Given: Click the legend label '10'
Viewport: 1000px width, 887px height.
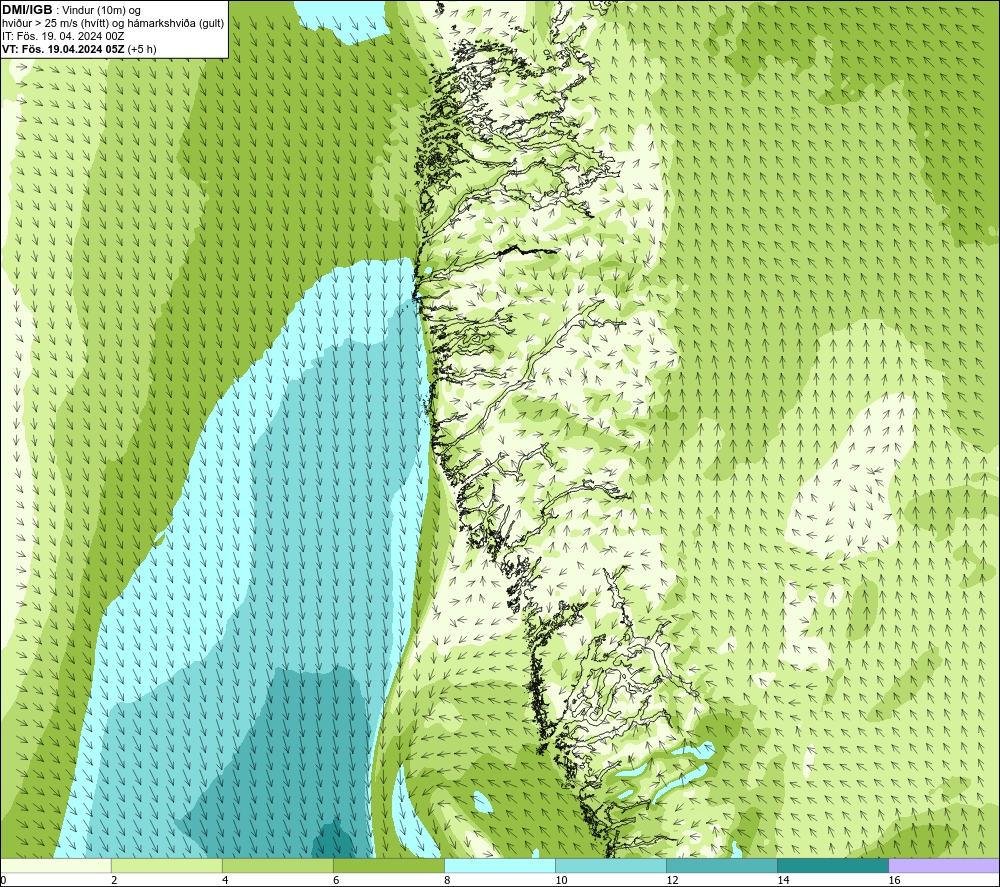Looking at the screenshot, I should tap(561, 881).
